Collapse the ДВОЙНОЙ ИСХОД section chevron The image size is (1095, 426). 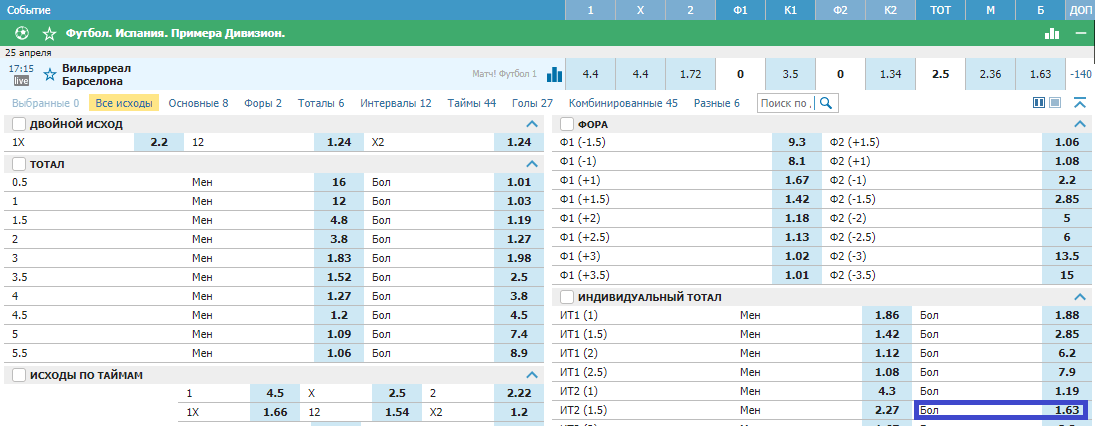[x=531, y=124]
